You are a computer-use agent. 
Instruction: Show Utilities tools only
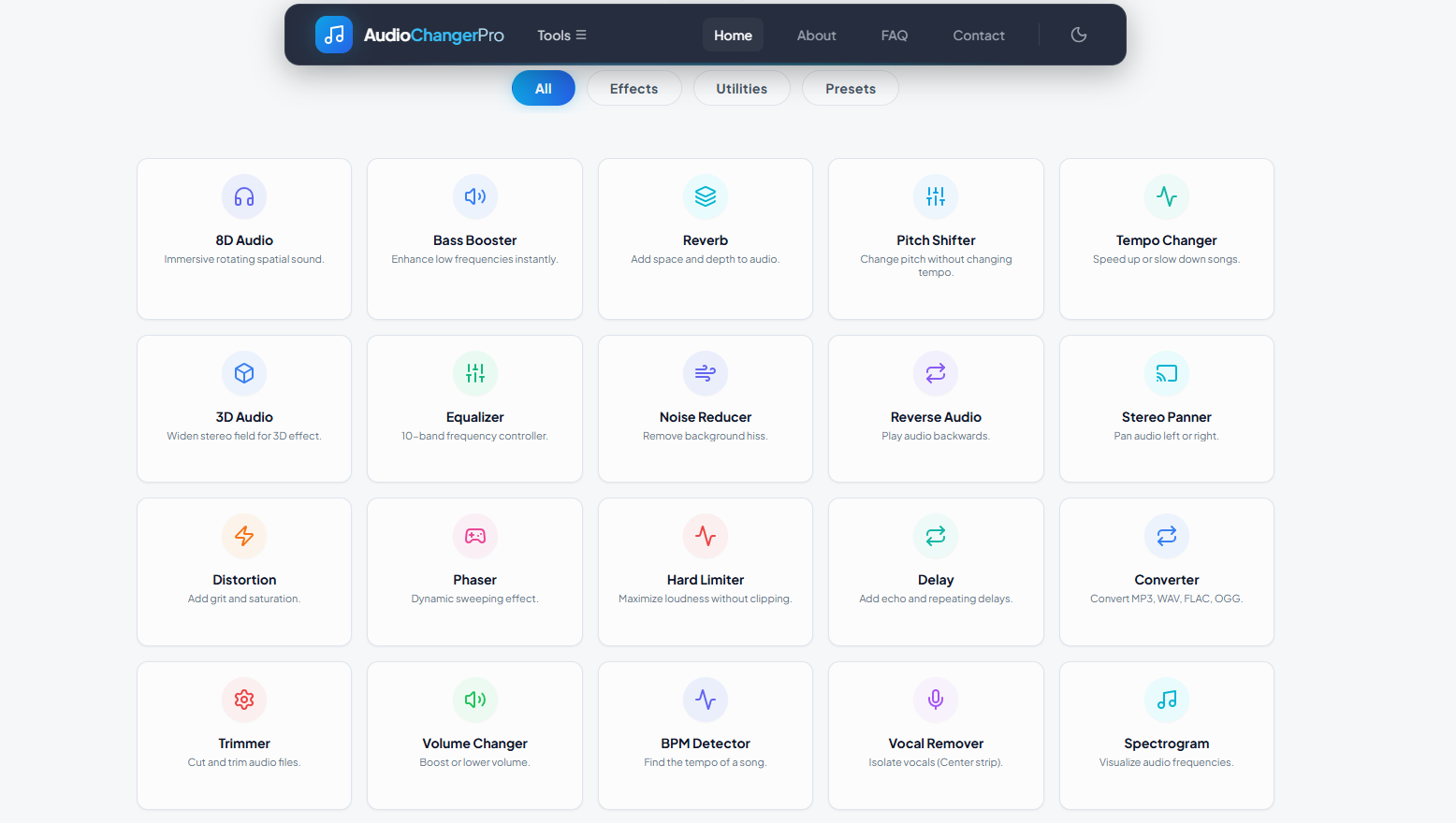[741, 87]
